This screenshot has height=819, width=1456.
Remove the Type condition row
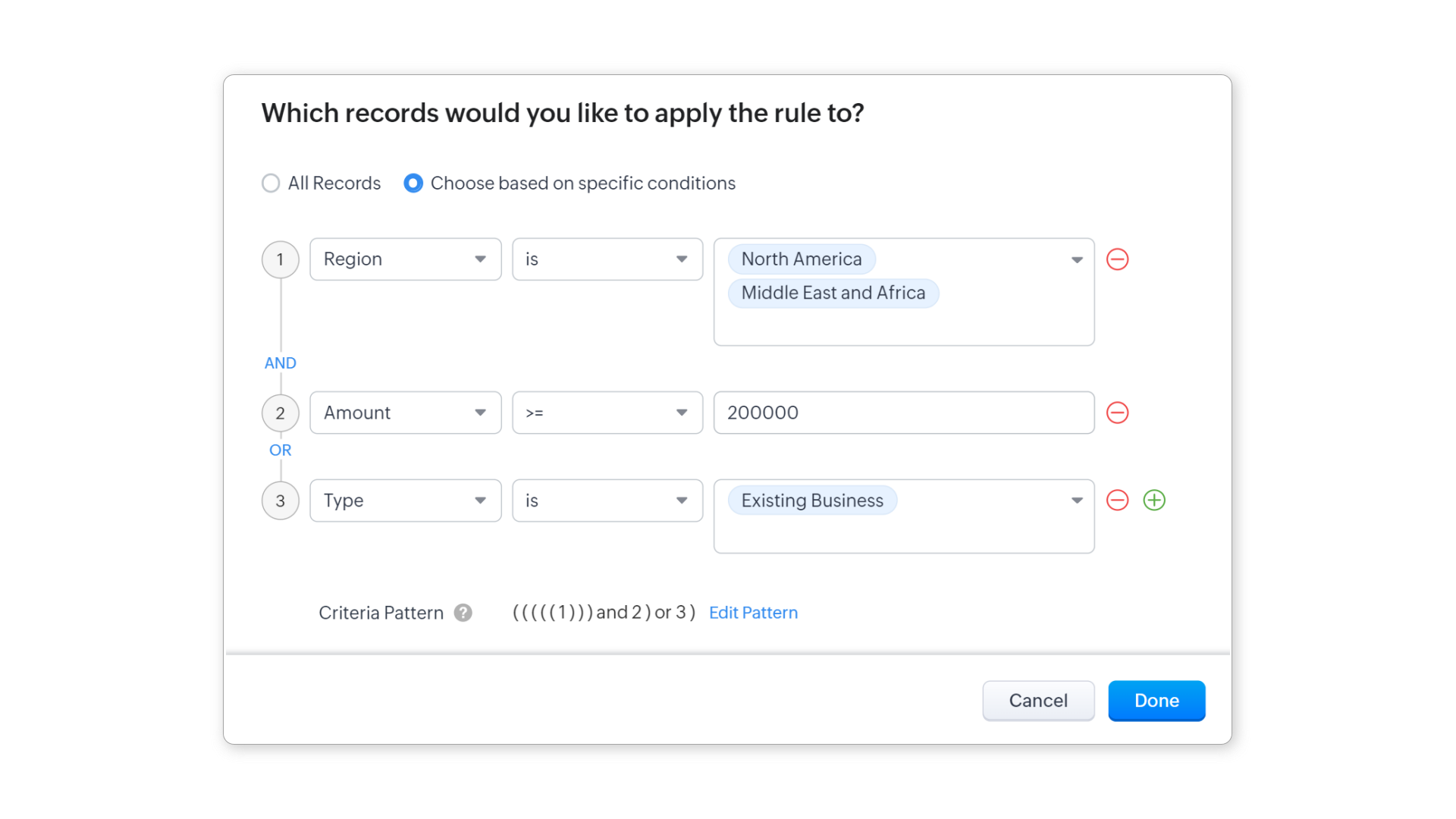point(1117,500)
